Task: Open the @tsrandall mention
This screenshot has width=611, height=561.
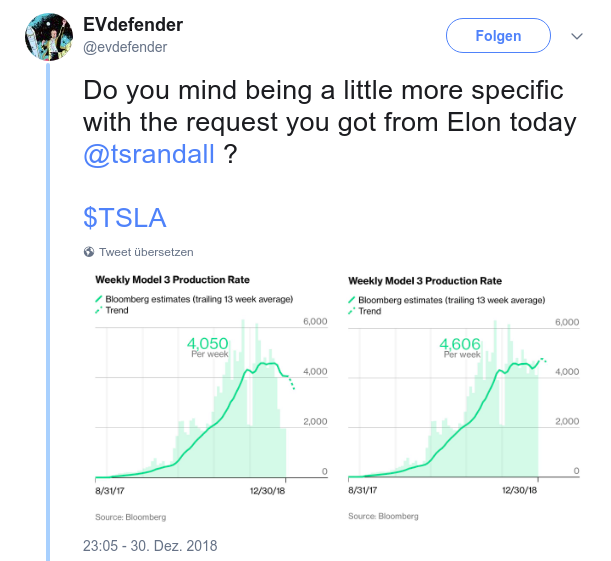Action: click(x=149, y=155)
